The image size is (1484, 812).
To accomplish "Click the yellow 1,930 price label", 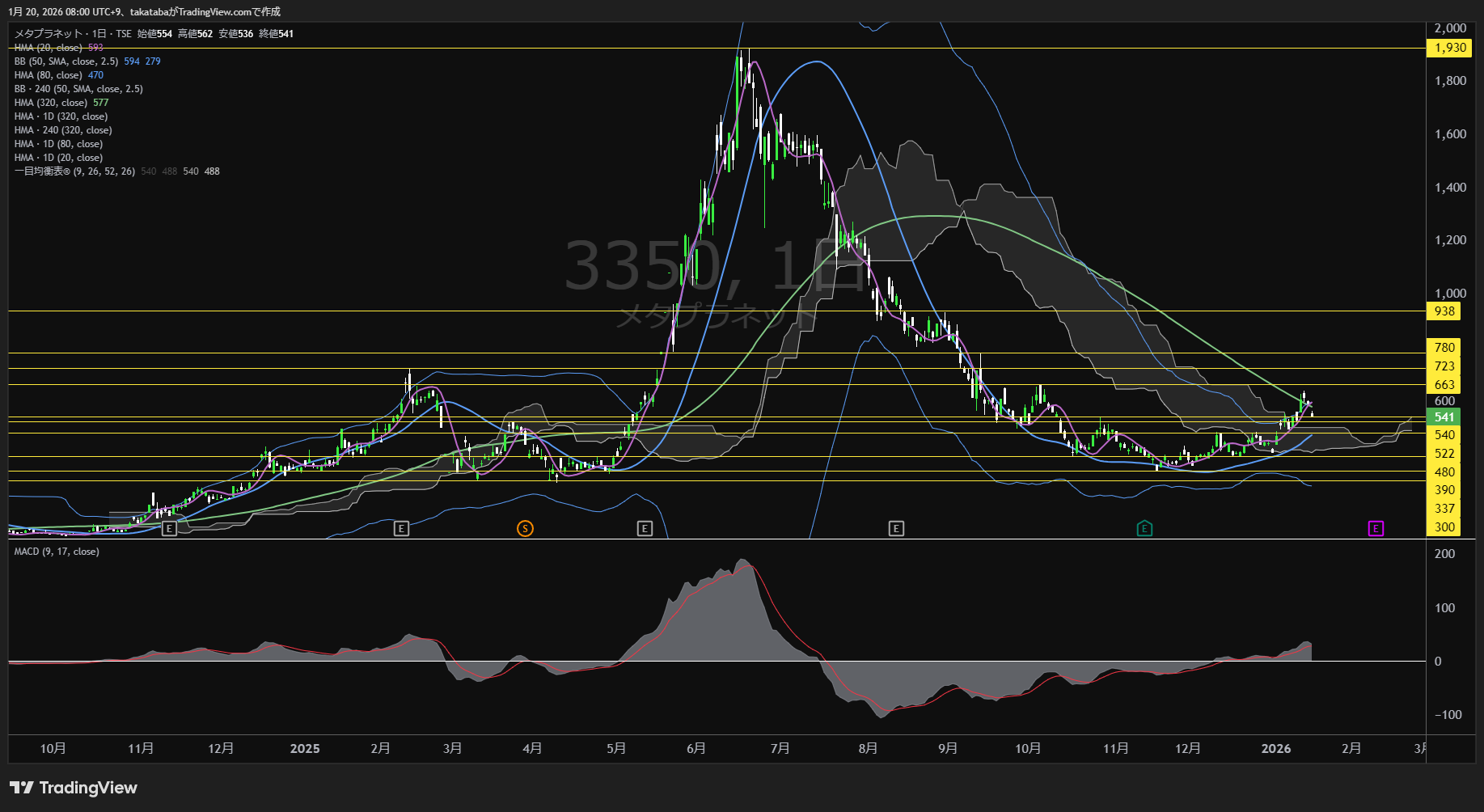I will click(1450, 48).
